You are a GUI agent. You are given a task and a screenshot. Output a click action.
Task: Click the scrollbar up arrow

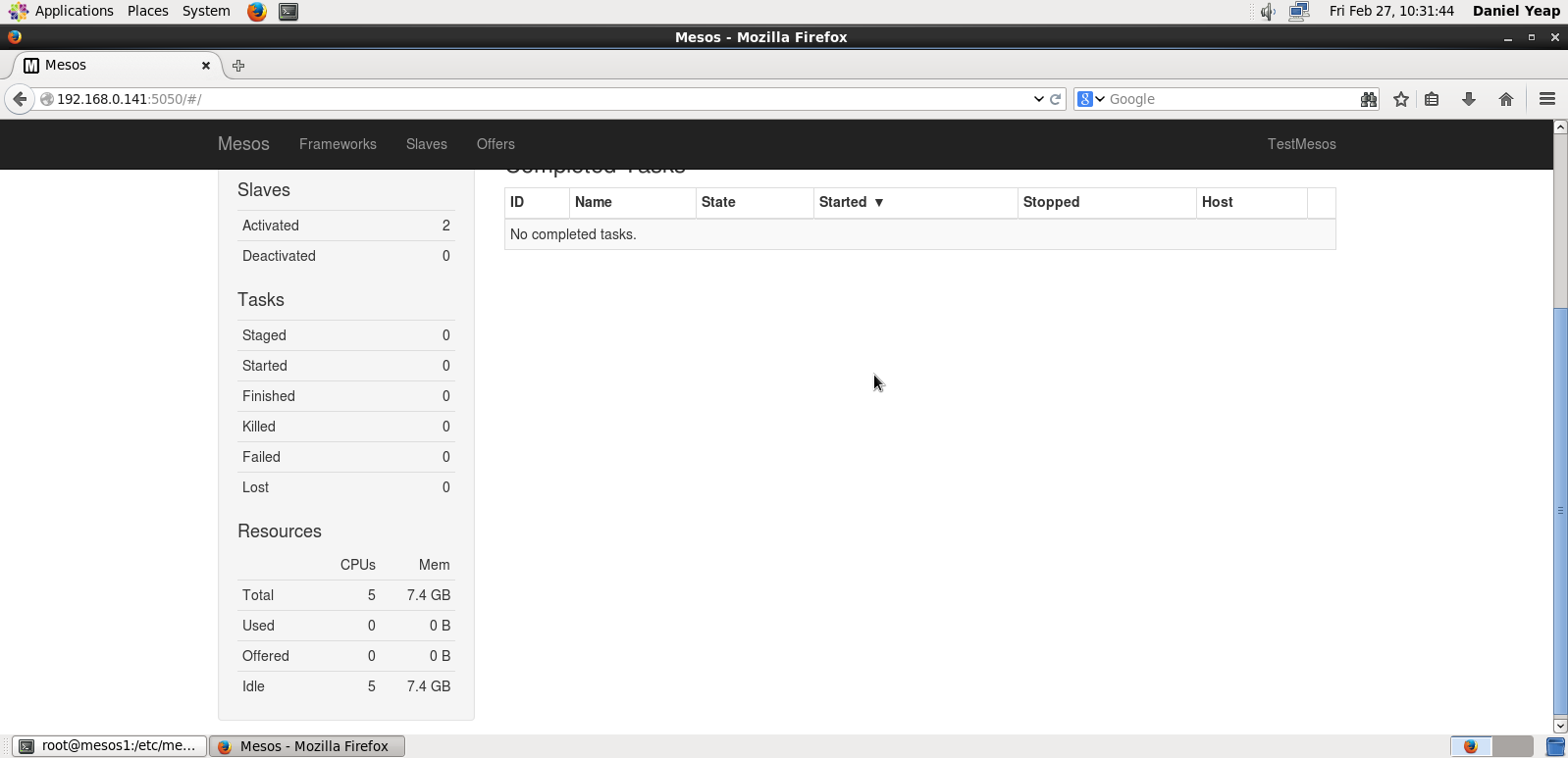tap(1560, 127)
